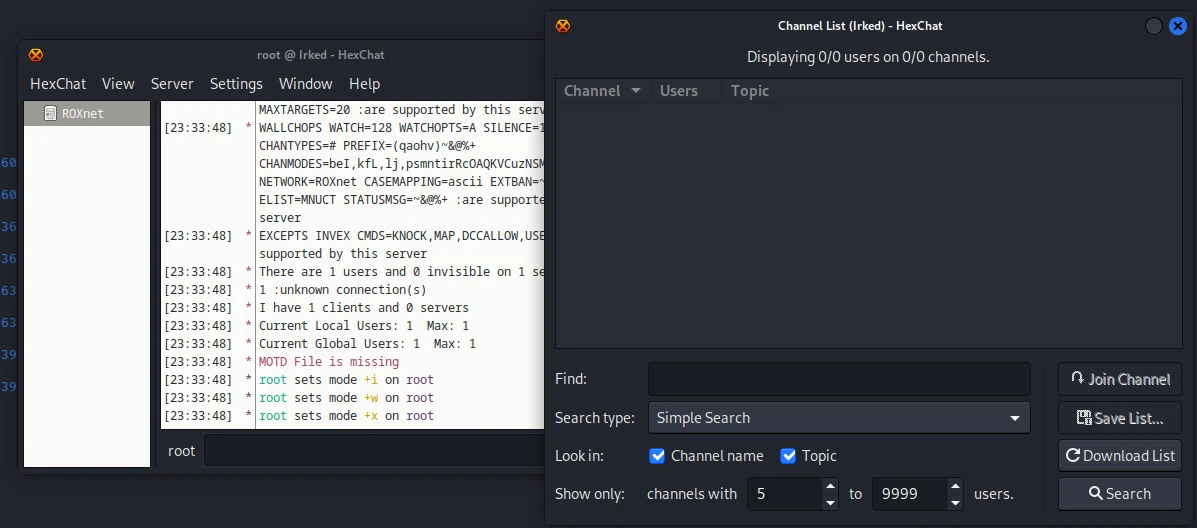Image resolution: width=1197 pixels, height=528 pixels.
Task: Click the Channel List window app icon
Action: [563, 26]
